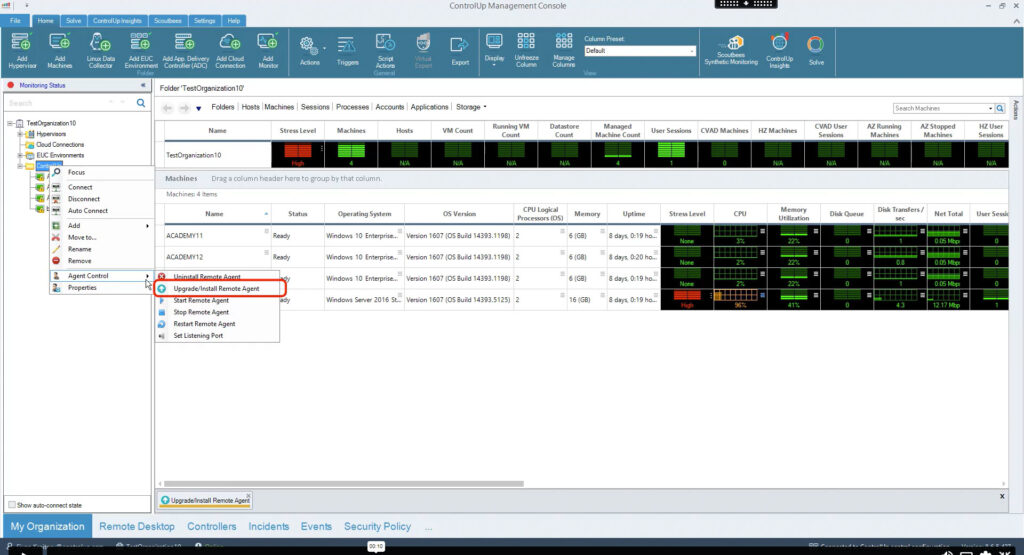
Task: Click the Add Hypervisor ribbon icon
Action: tap(24, 50)
